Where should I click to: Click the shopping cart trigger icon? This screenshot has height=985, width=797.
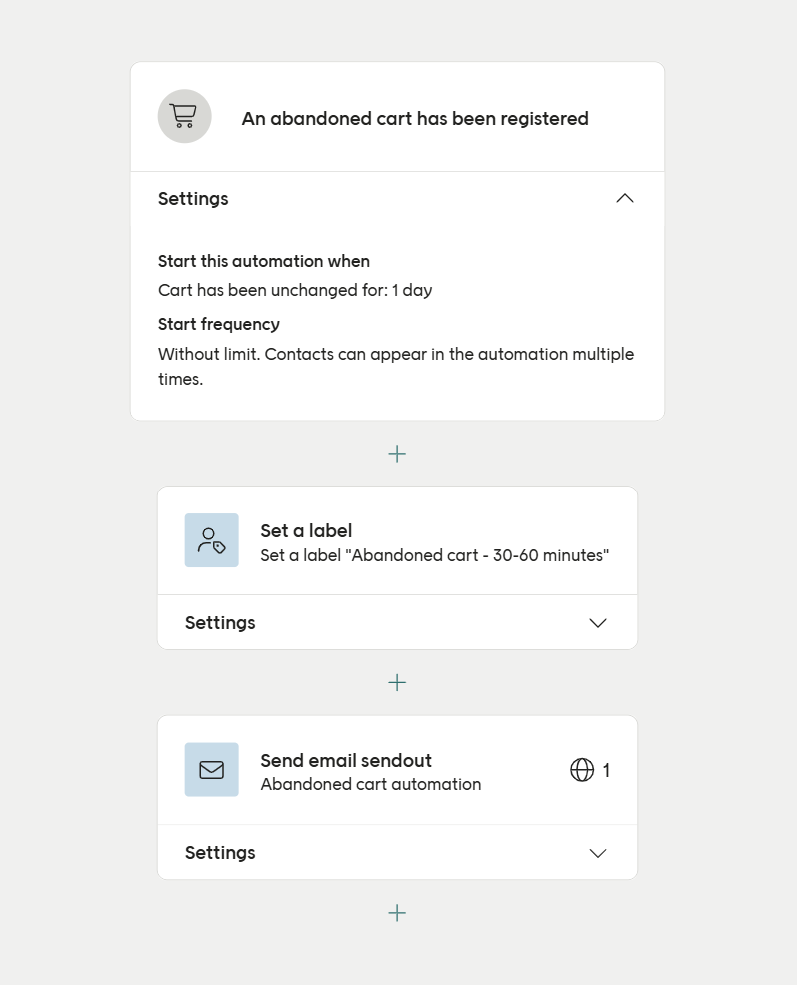184,117
